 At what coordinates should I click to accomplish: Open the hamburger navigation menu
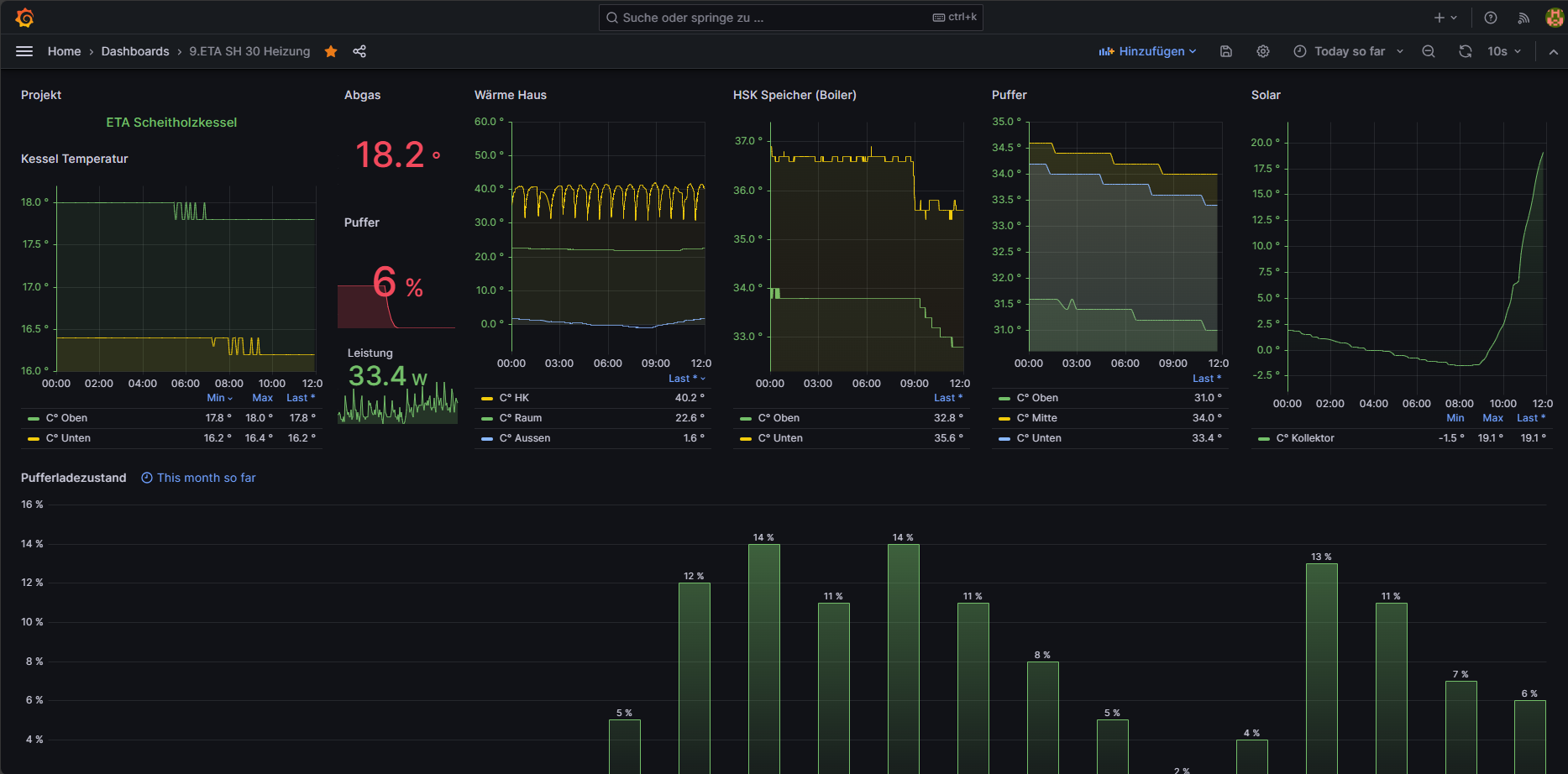(x=24, y=51)
